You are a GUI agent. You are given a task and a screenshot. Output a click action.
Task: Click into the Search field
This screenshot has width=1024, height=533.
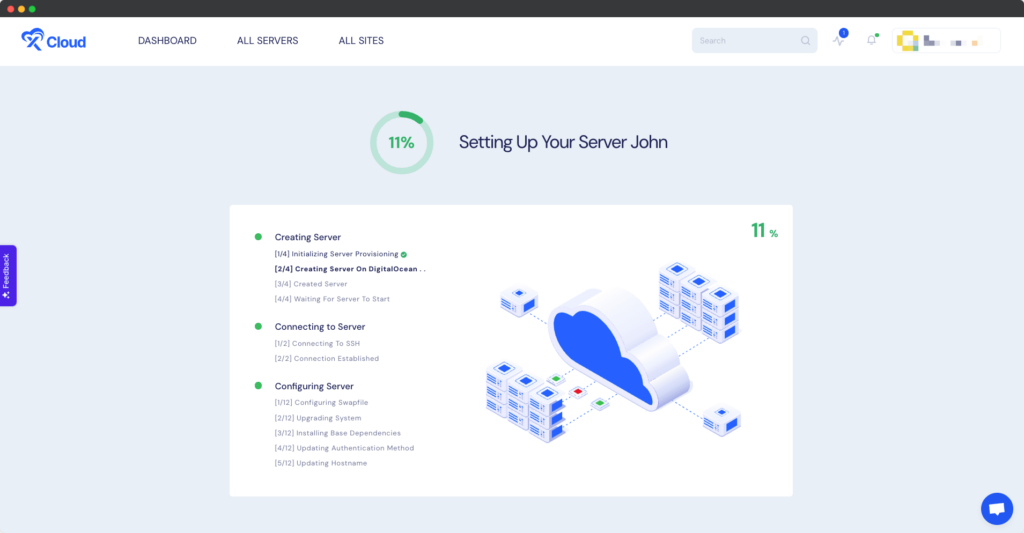[x=746, y=41]
